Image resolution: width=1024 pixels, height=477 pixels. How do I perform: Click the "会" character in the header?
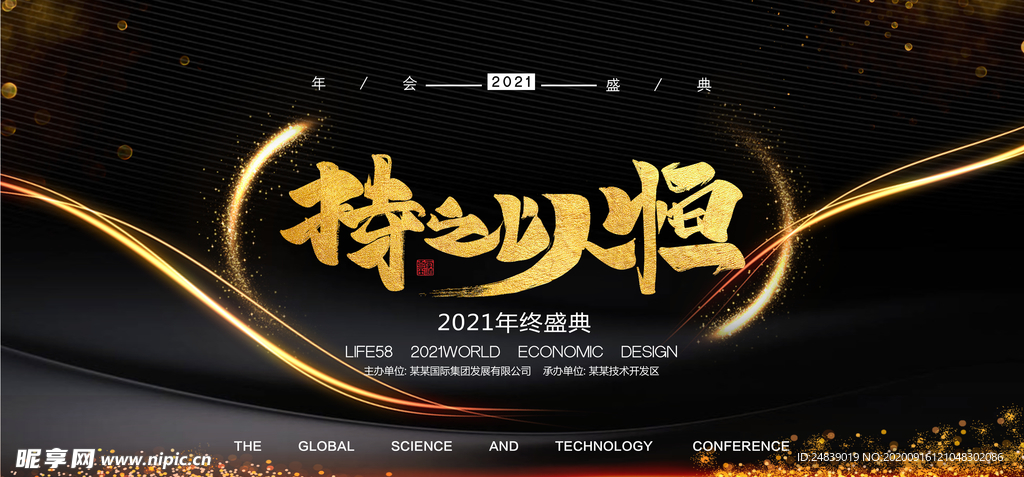click(409, 84)
